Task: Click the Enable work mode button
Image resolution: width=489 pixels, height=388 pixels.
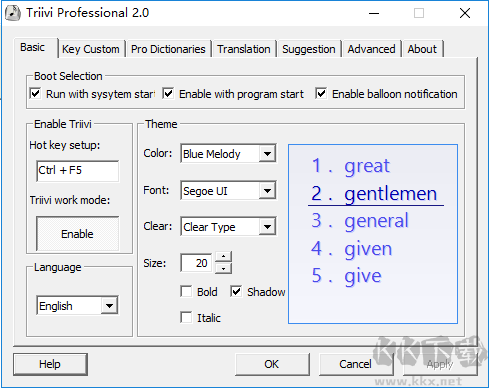Action: pyautogui.click(x=77, y=234)
